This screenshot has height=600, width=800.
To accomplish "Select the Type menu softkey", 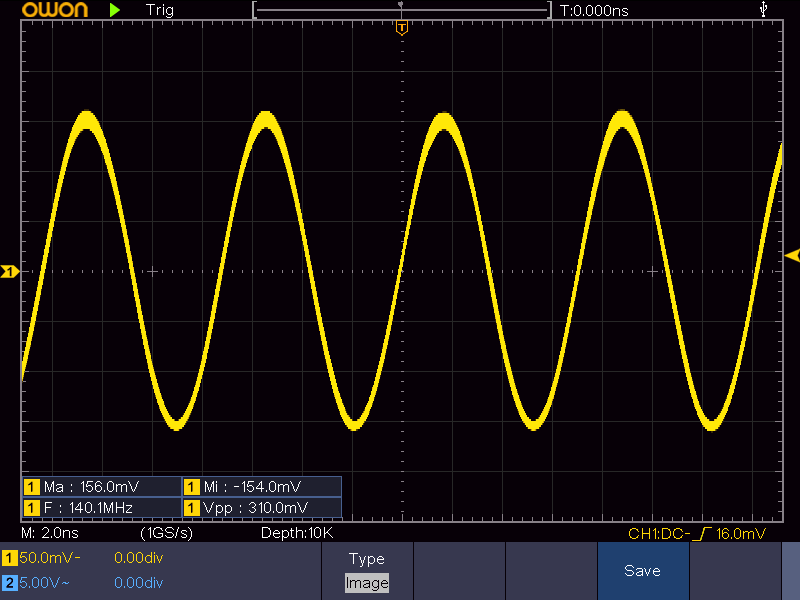I will [367, 570].
